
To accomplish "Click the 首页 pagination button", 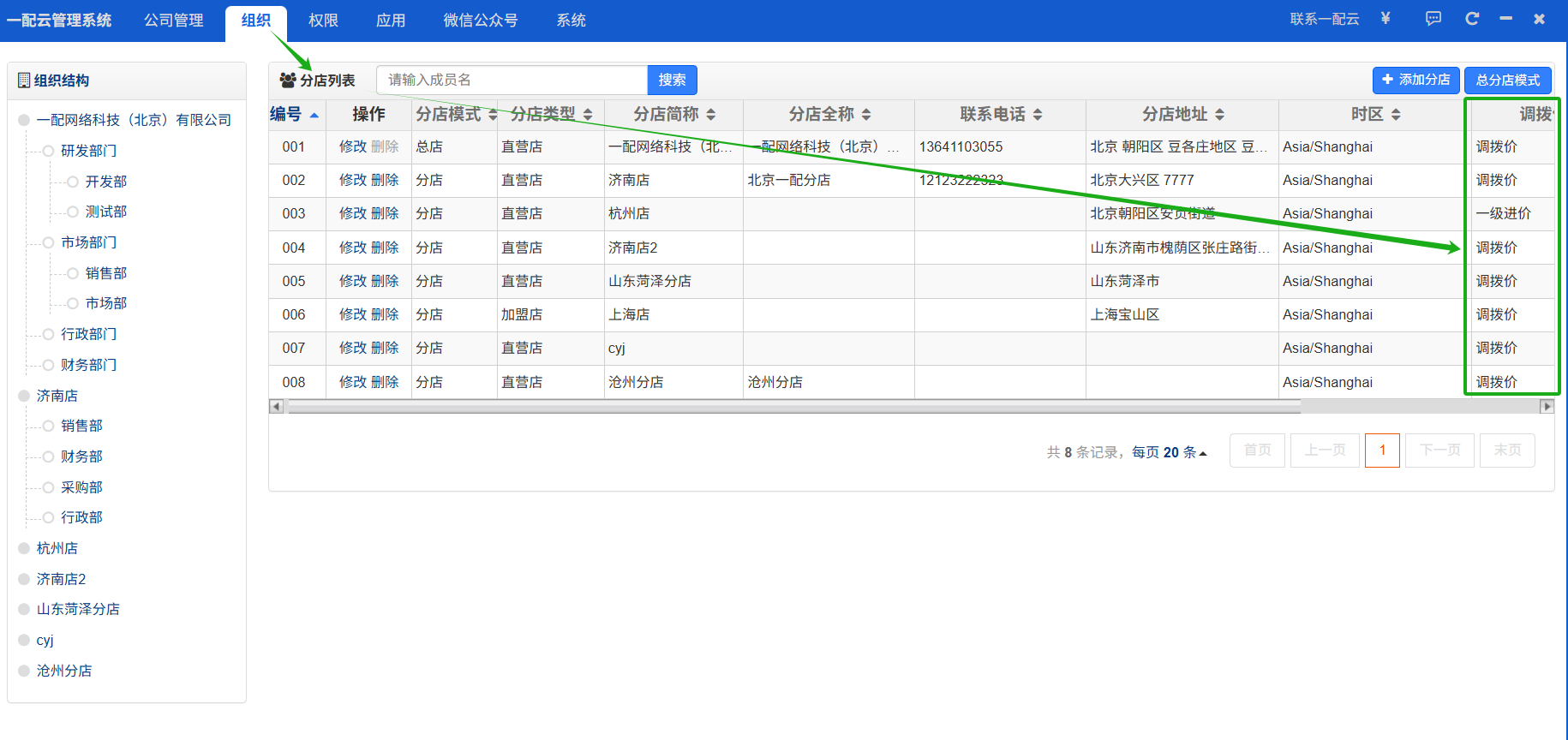I will (x=1258, y=451).
